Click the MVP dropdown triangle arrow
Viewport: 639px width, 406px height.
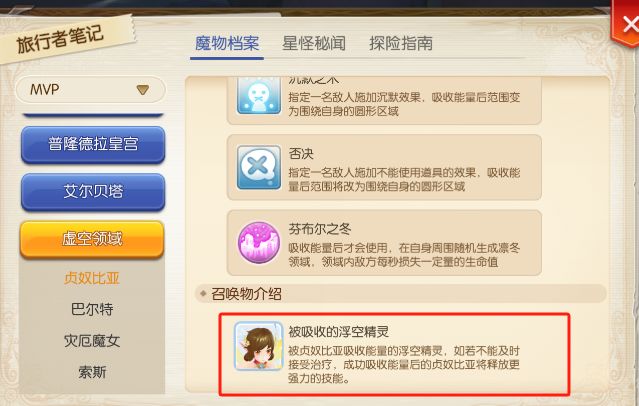143,90
